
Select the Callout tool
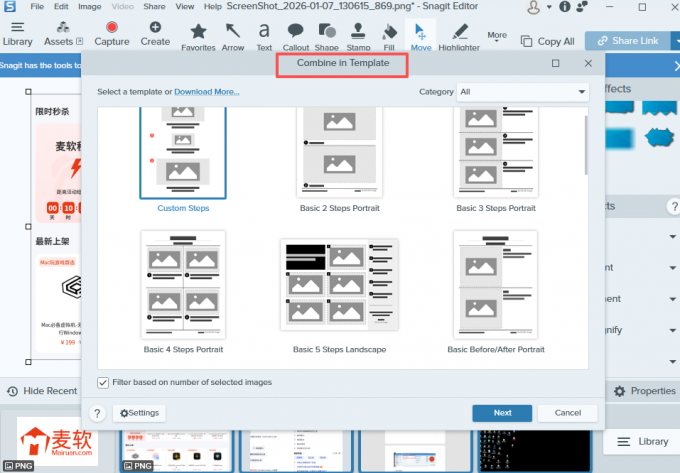click(296, 33)
